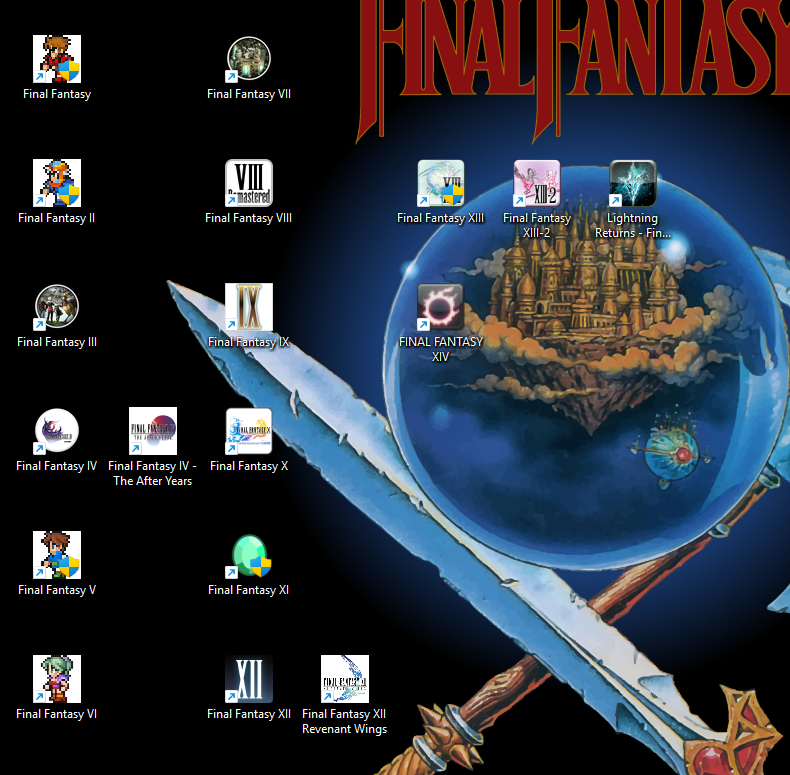
Task: Select the Final Fantasy V sprite icon
Action: click(57, 555)
